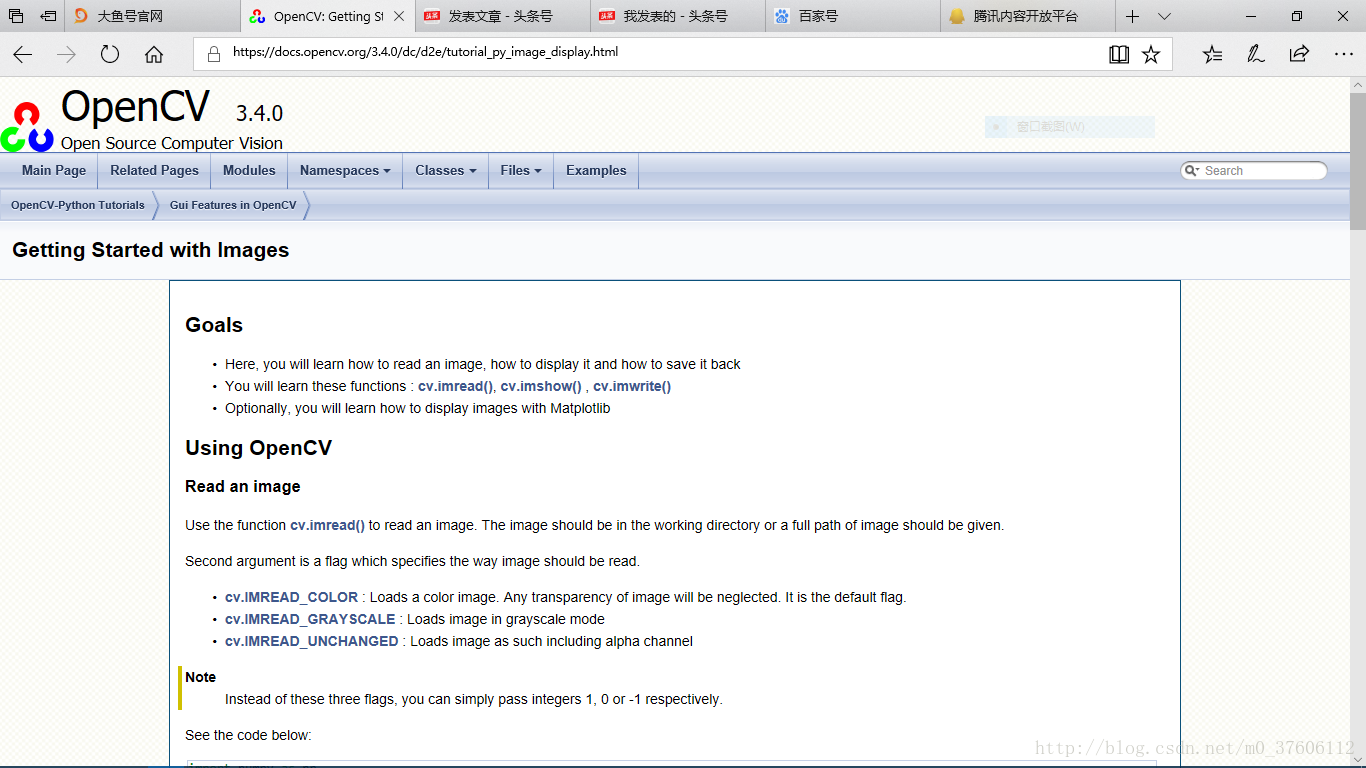This screenshot has height=768, width=1366.
Task: Expand the Classes dropdown menu
Action: point(446,170)
